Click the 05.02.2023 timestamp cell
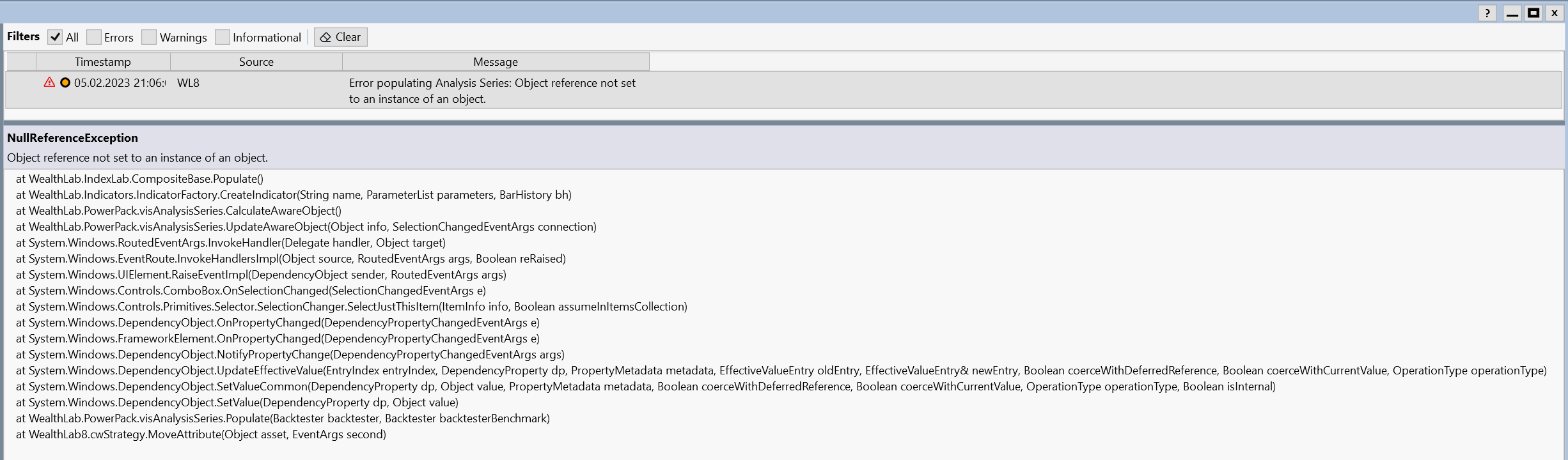Screen dimensions: 1568x460 tap(119, 83)
